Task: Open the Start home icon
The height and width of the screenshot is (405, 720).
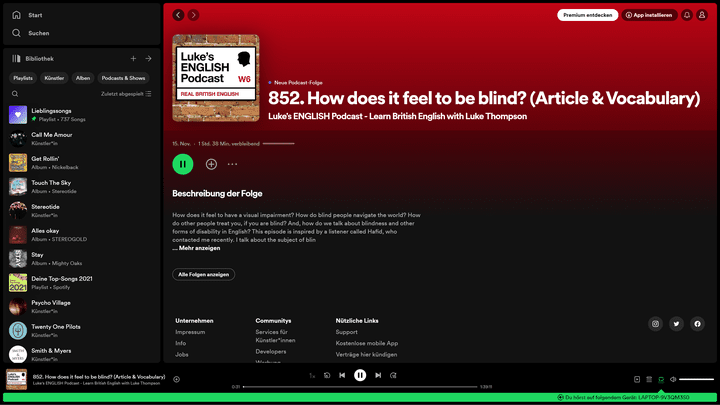Action: coord(17,15)
